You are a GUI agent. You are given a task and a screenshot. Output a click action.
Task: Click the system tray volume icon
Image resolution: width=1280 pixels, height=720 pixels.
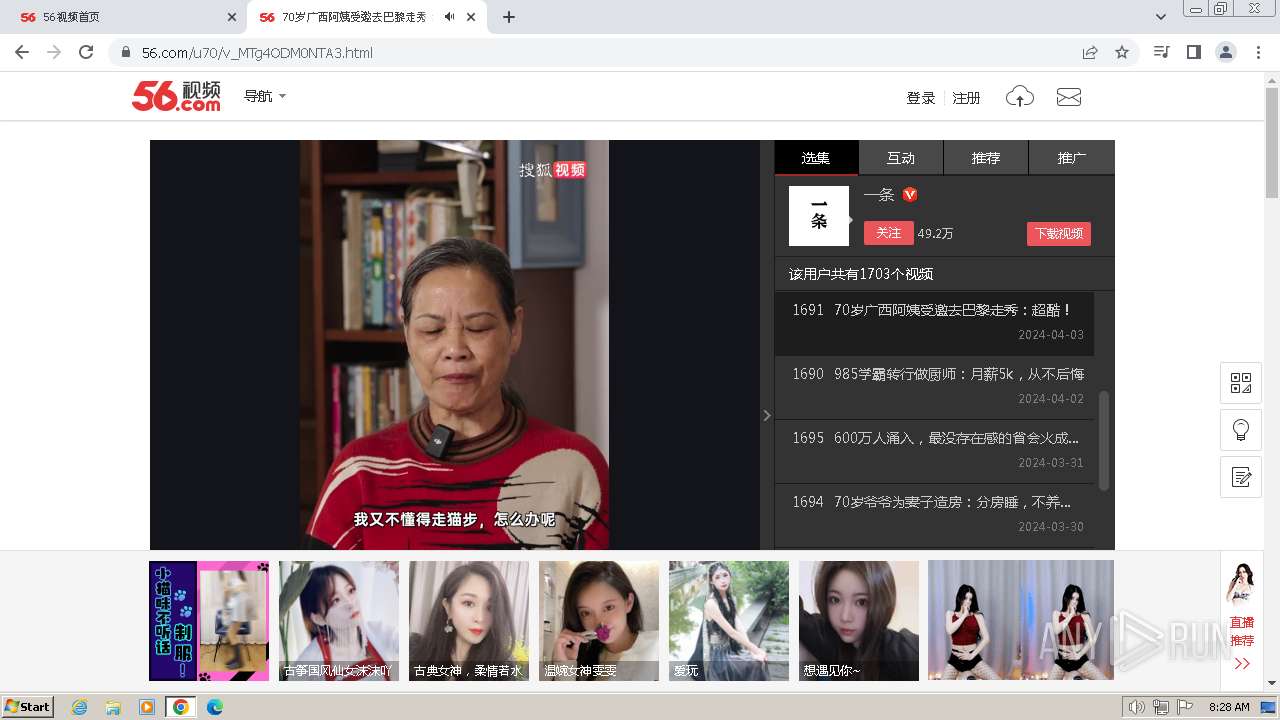1136,707
